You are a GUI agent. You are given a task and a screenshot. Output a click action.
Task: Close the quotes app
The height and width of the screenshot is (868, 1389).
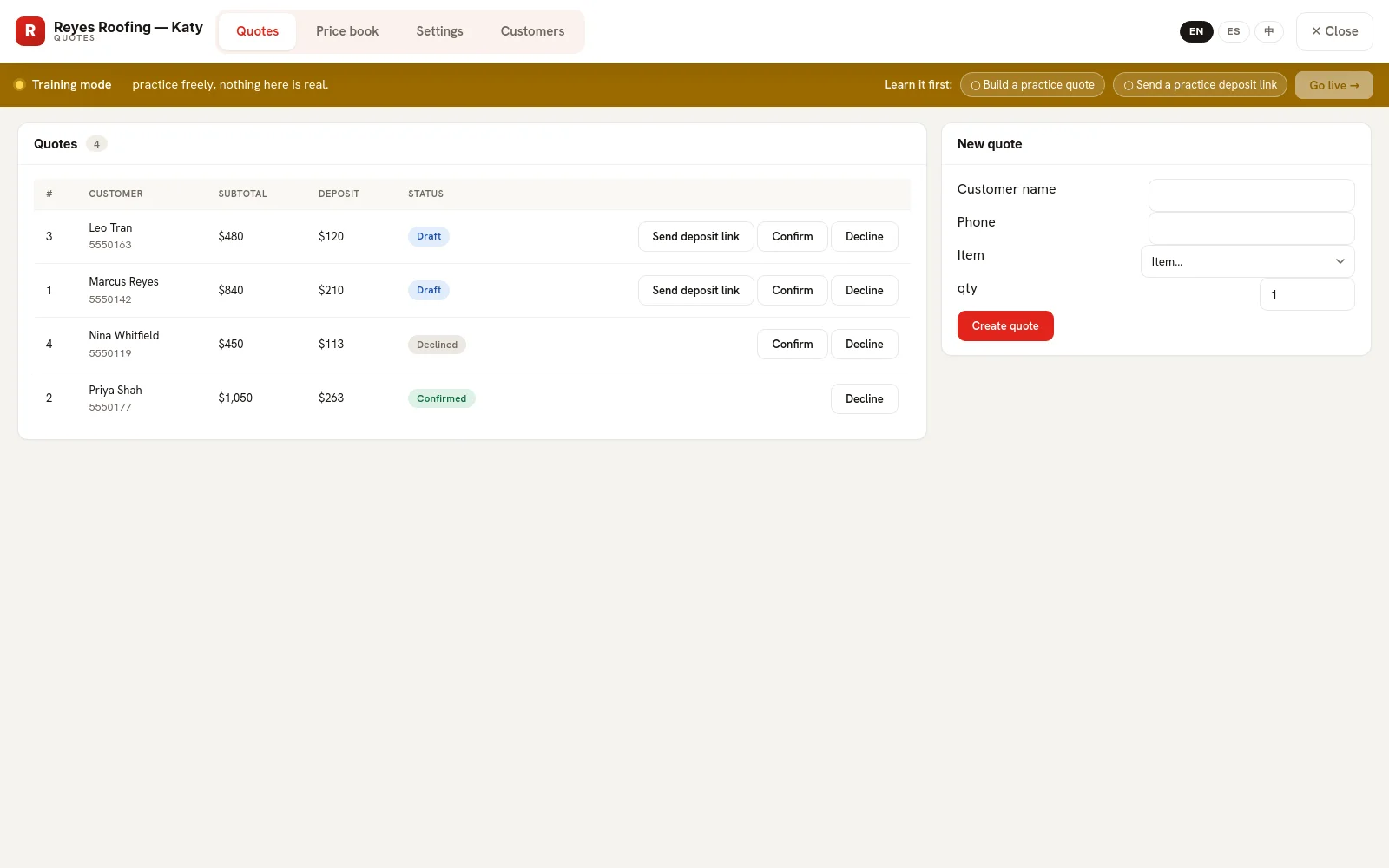[x=1334, y=31]
